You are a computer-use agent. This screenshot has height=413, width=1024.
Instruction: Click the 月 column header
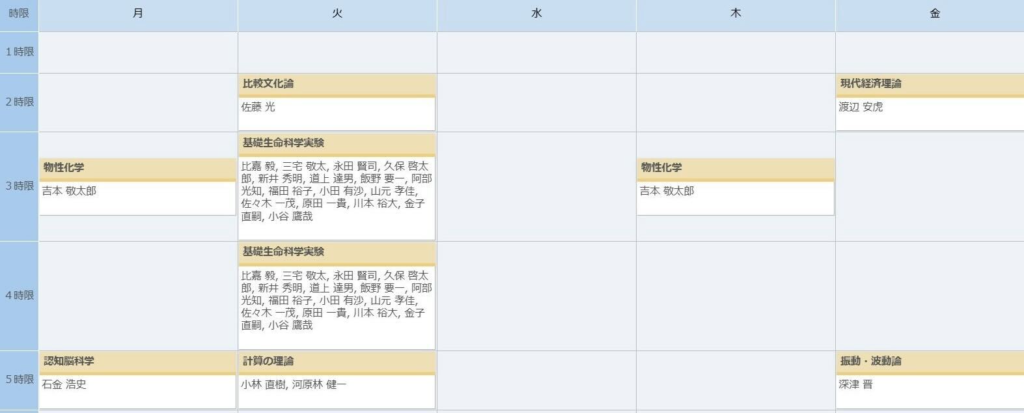point(137,14)
